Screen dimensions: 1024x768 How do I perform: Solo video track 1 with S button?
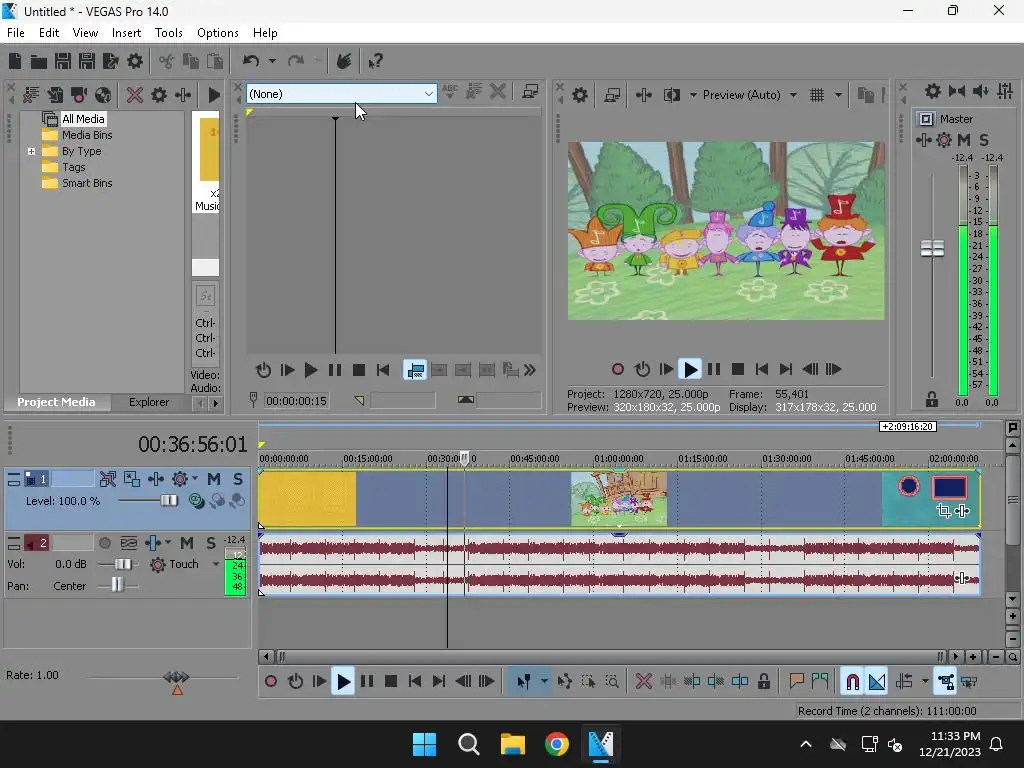pos(238,479)
